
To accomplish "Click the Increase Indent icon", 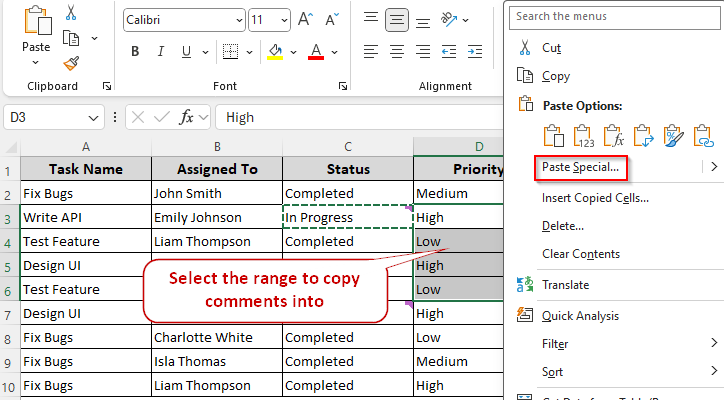I will tap(475, 51).
